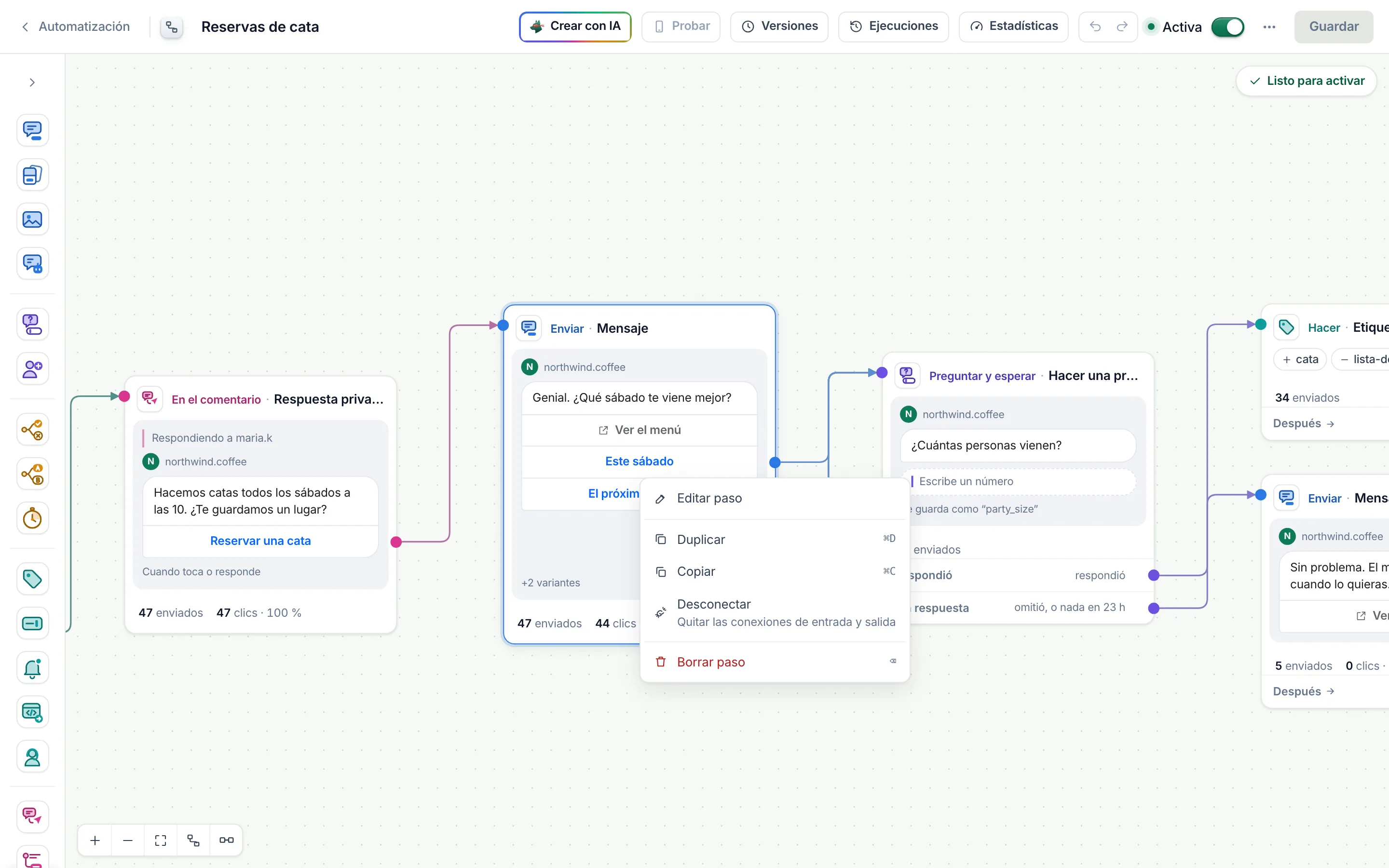Choose Desconectar in the context menu
This screenshot has width=1389, height=868.
click(x=774, y=612)
